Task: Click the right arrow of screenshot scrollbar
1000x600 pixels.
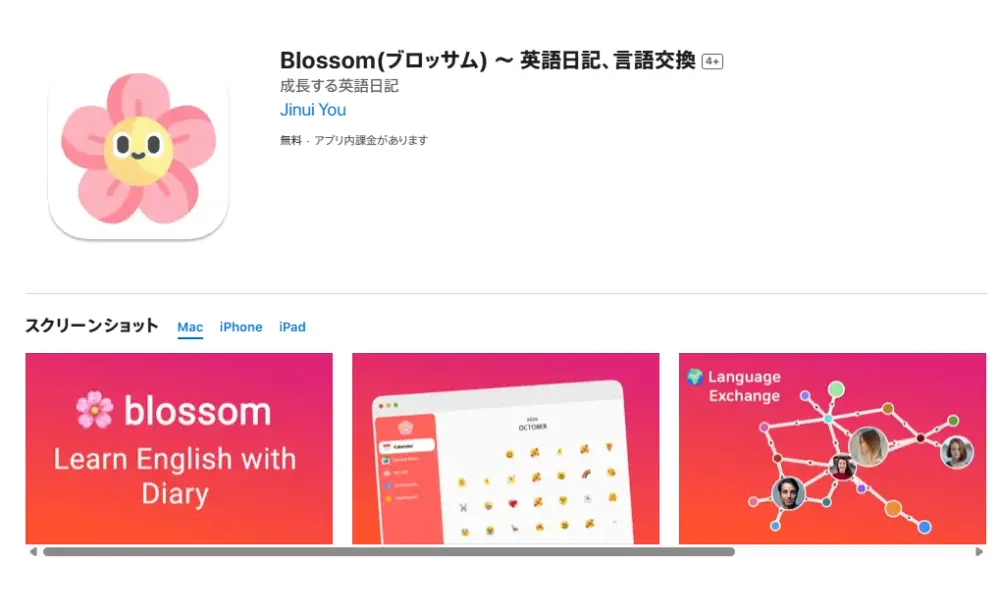Action: 979,552
